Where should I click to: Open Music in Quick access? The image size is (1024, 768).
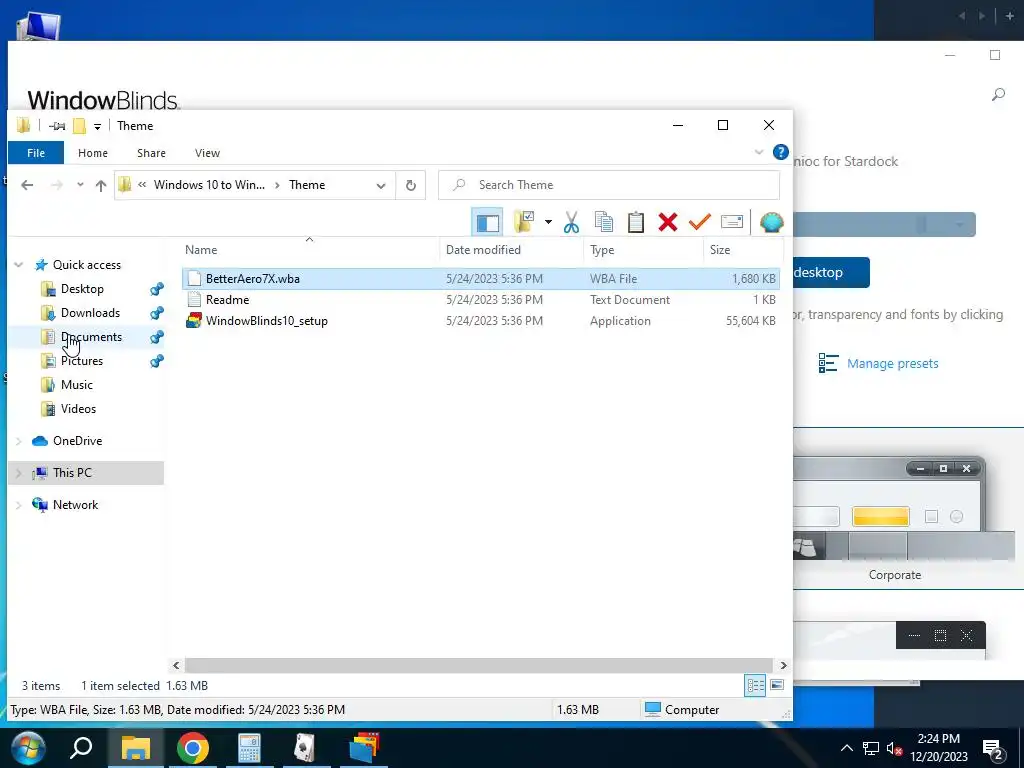[x=76, y=385]
